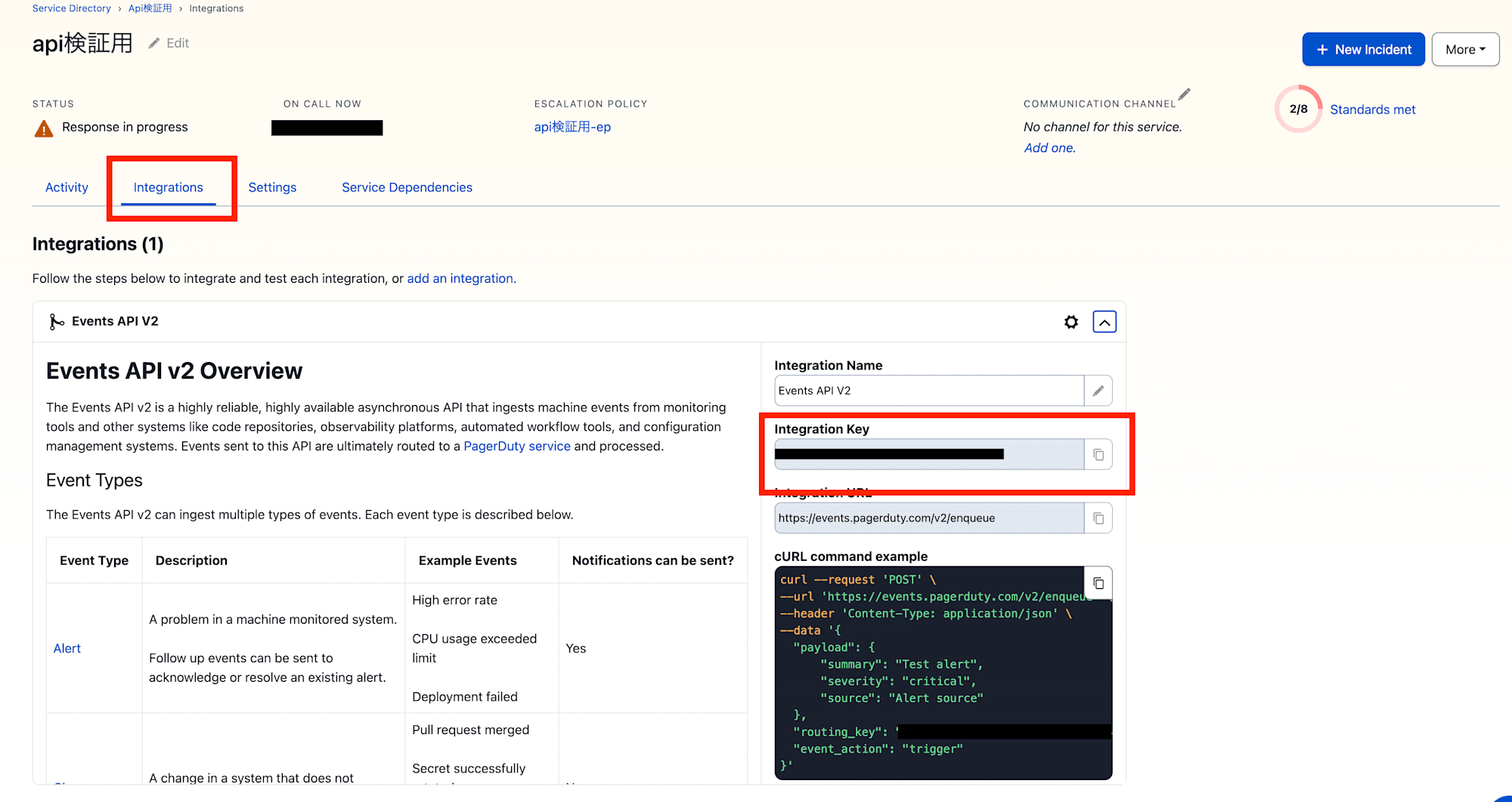Screen dimensions: 1512x802
Task: Click the Integration Name input field
Action: point(929,391)
